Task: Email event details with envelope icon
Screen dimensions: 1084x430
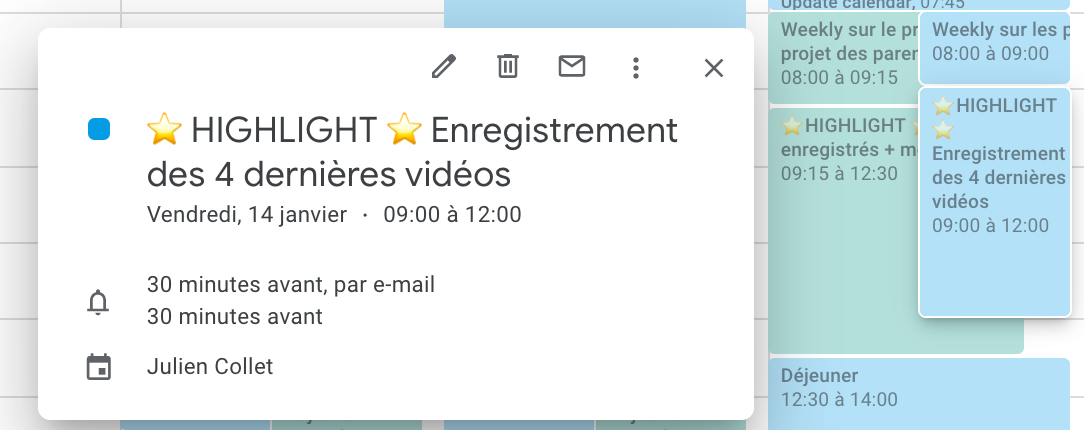Action: pyautogui.click(x=572, y=66)
